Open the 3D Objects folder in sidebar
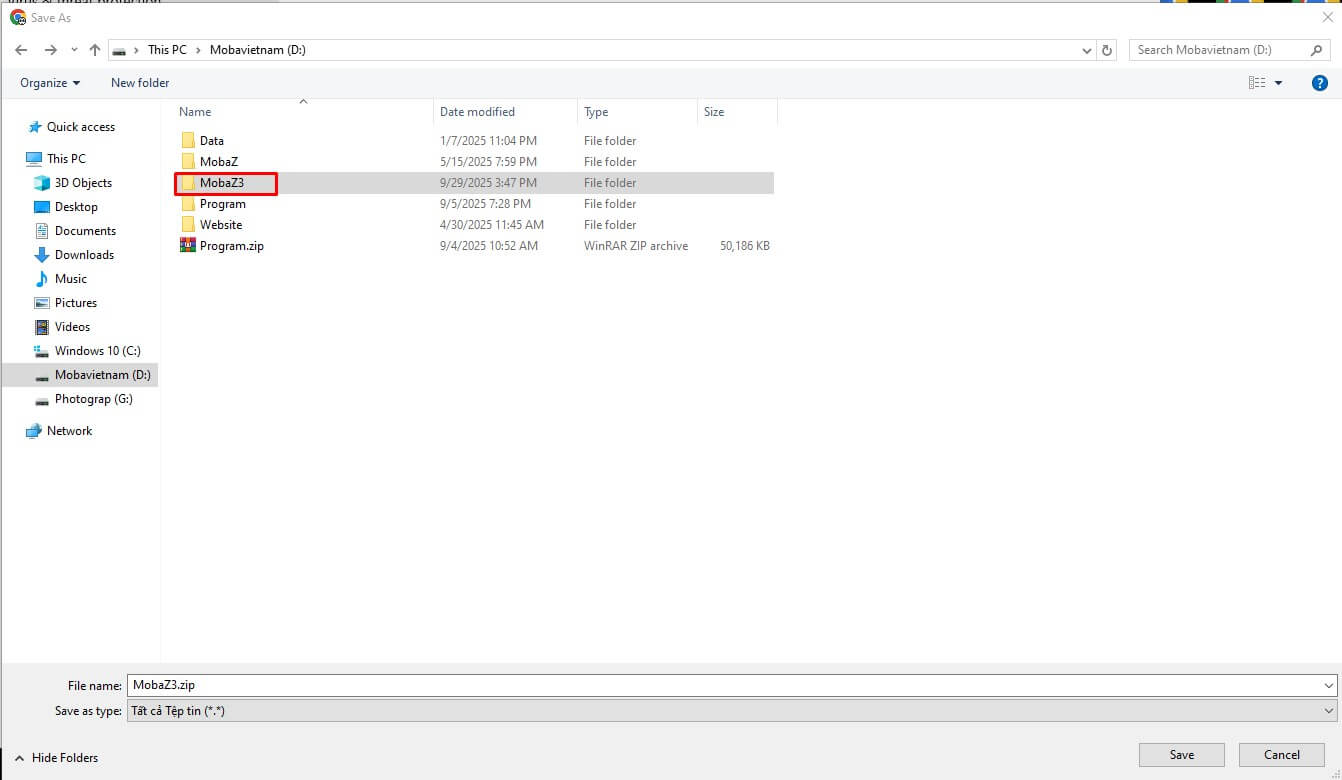The height and width of the screenshot is (780, 1342). 83,183
